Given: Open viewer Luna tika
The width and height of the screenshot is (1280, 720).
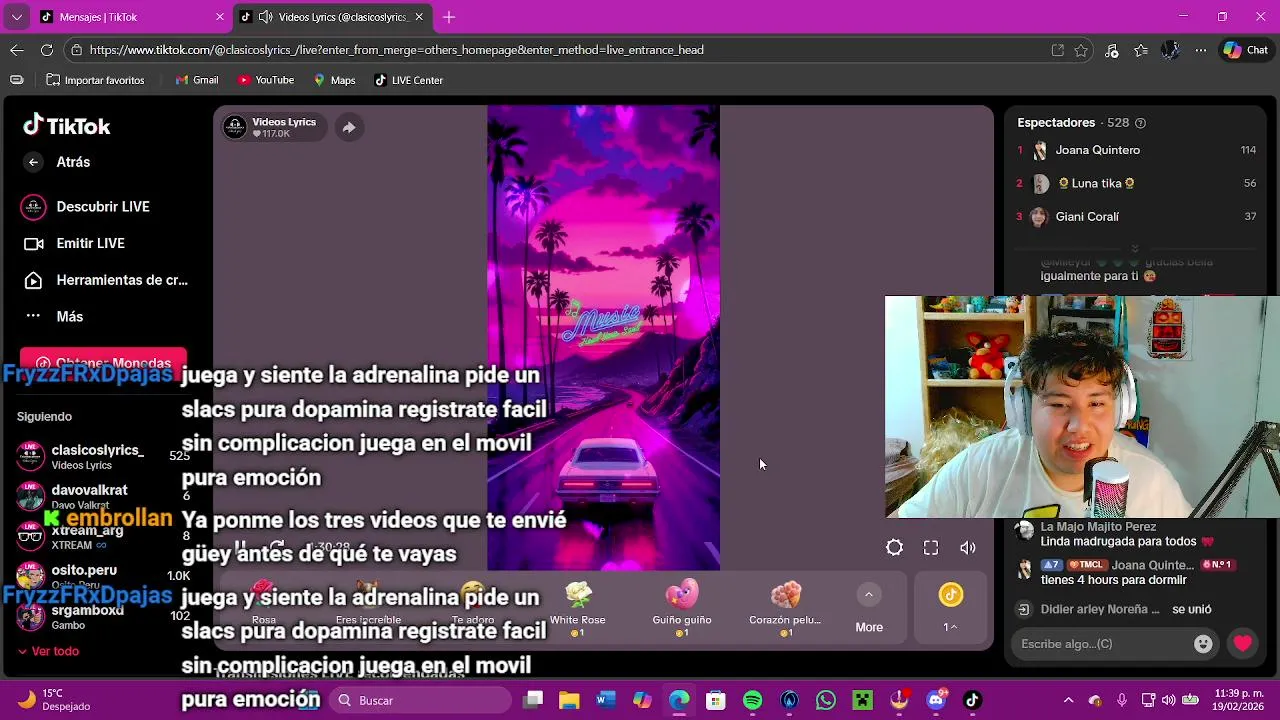Looking at the screenshot, I should click(x=1136, y=183).
